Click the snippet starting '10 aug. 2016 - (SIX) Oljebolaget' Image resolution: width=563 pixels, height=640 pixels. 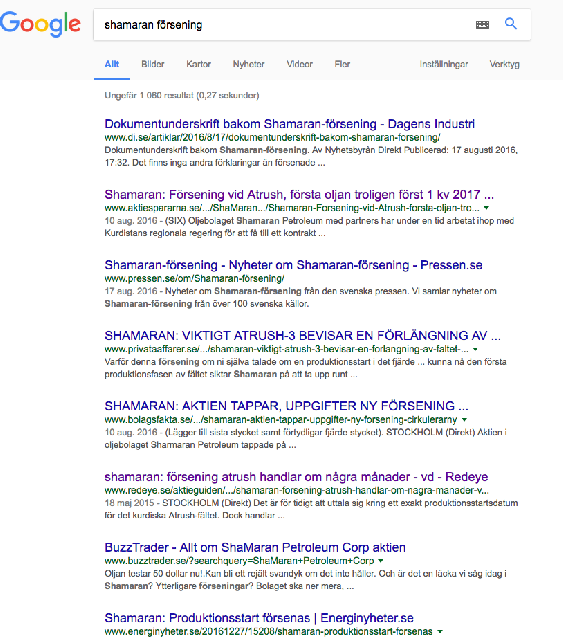coord(309,227)
